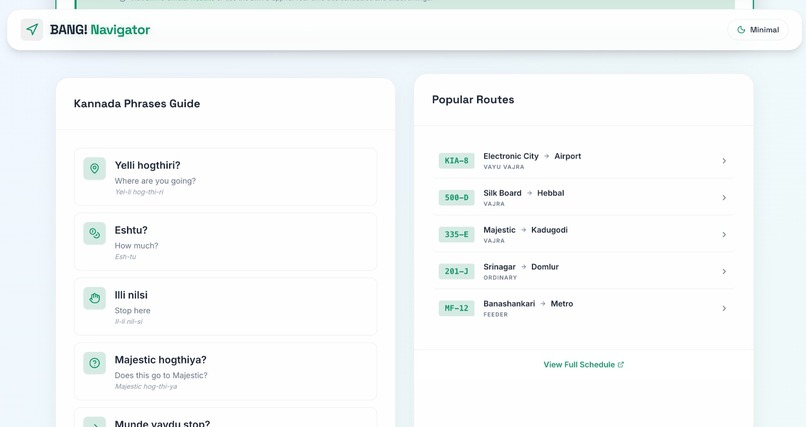The height and width of the screenshot is (427, 806).
Task: Select the Majestic hogthiya phrase title
Action: pyautogui.click(x=160, y=360)
